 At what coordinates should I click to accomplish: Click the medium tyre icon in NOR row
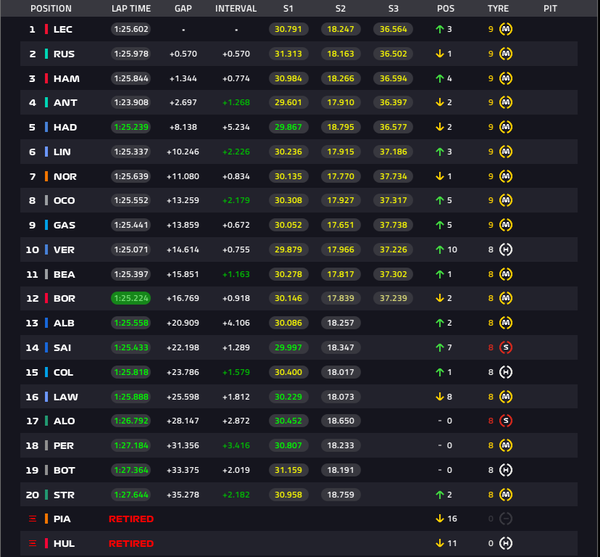505,176
